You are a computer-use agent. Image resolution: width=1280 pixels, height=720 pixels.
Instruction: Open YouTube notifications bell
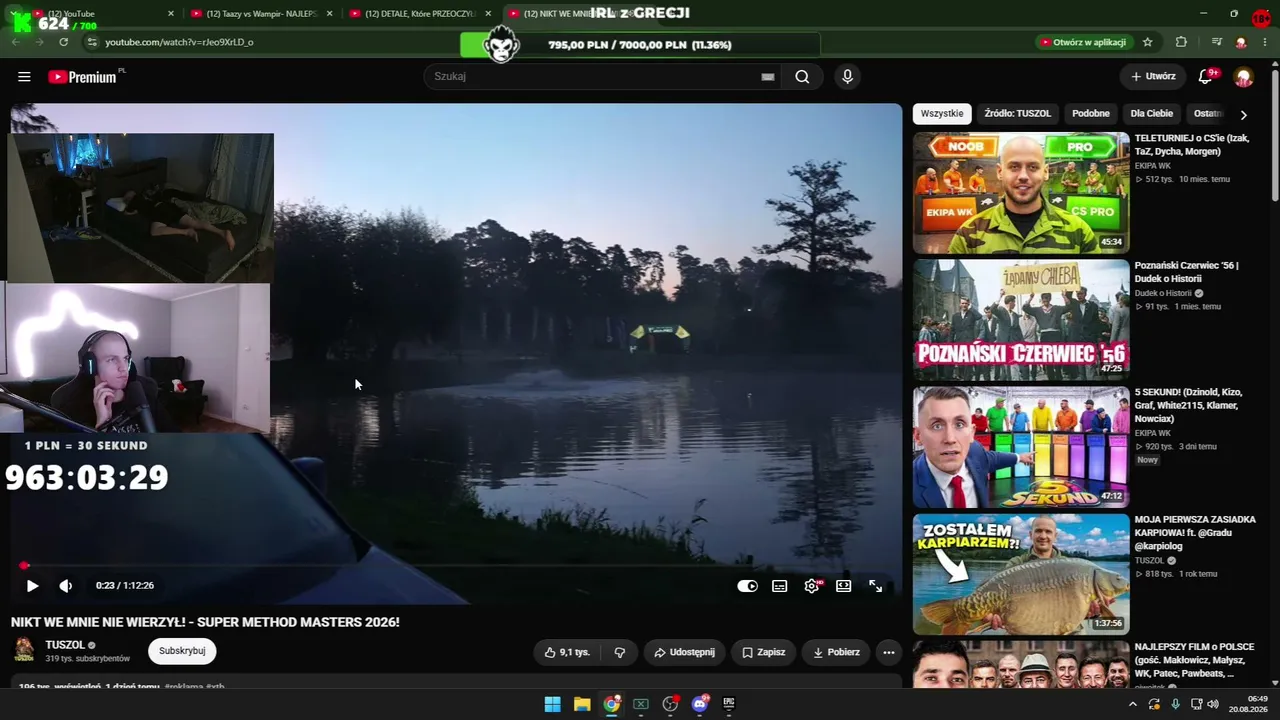[x=1207, y=77]
